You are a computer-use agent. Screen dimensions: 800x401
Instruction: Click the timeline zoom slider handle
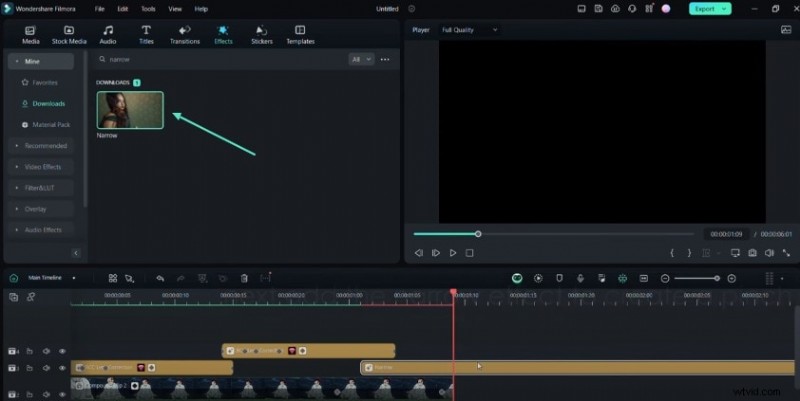coord(717,278)
